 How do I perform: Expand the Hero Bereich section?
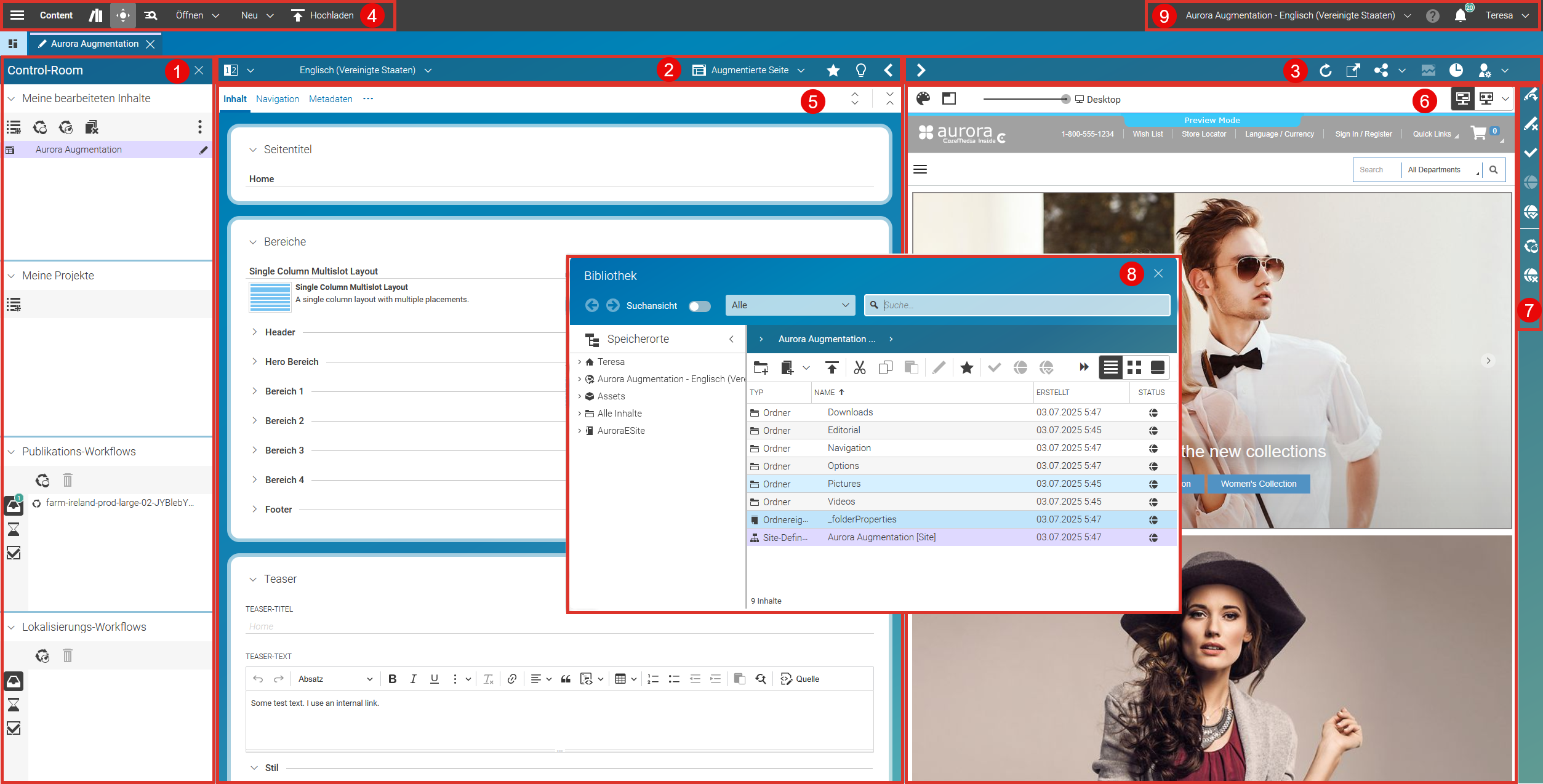pyautogui.click(x=254, y=362)
